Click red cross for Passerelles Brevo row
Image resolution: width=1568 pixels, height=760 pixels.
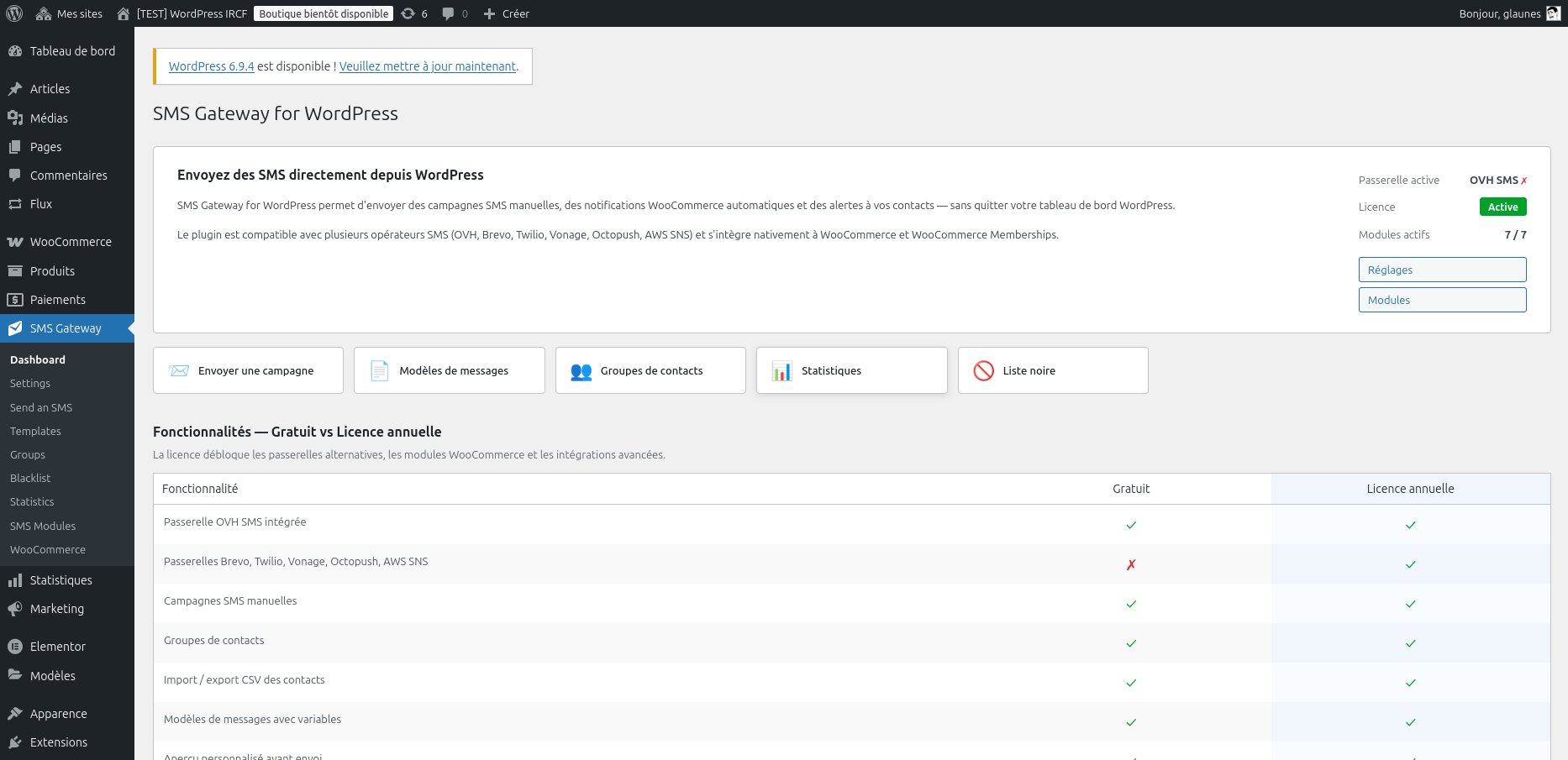coord(1131,564)
